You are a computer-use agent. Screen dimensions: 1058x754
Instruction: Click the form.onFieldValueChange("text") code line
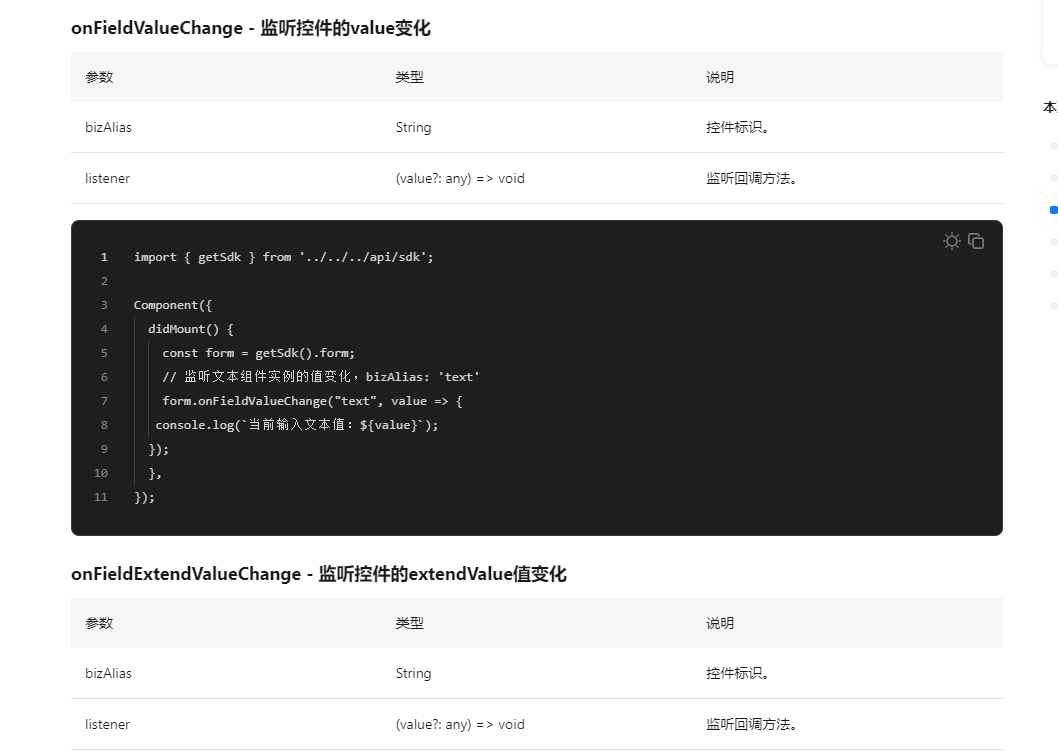tap(312, 401)
